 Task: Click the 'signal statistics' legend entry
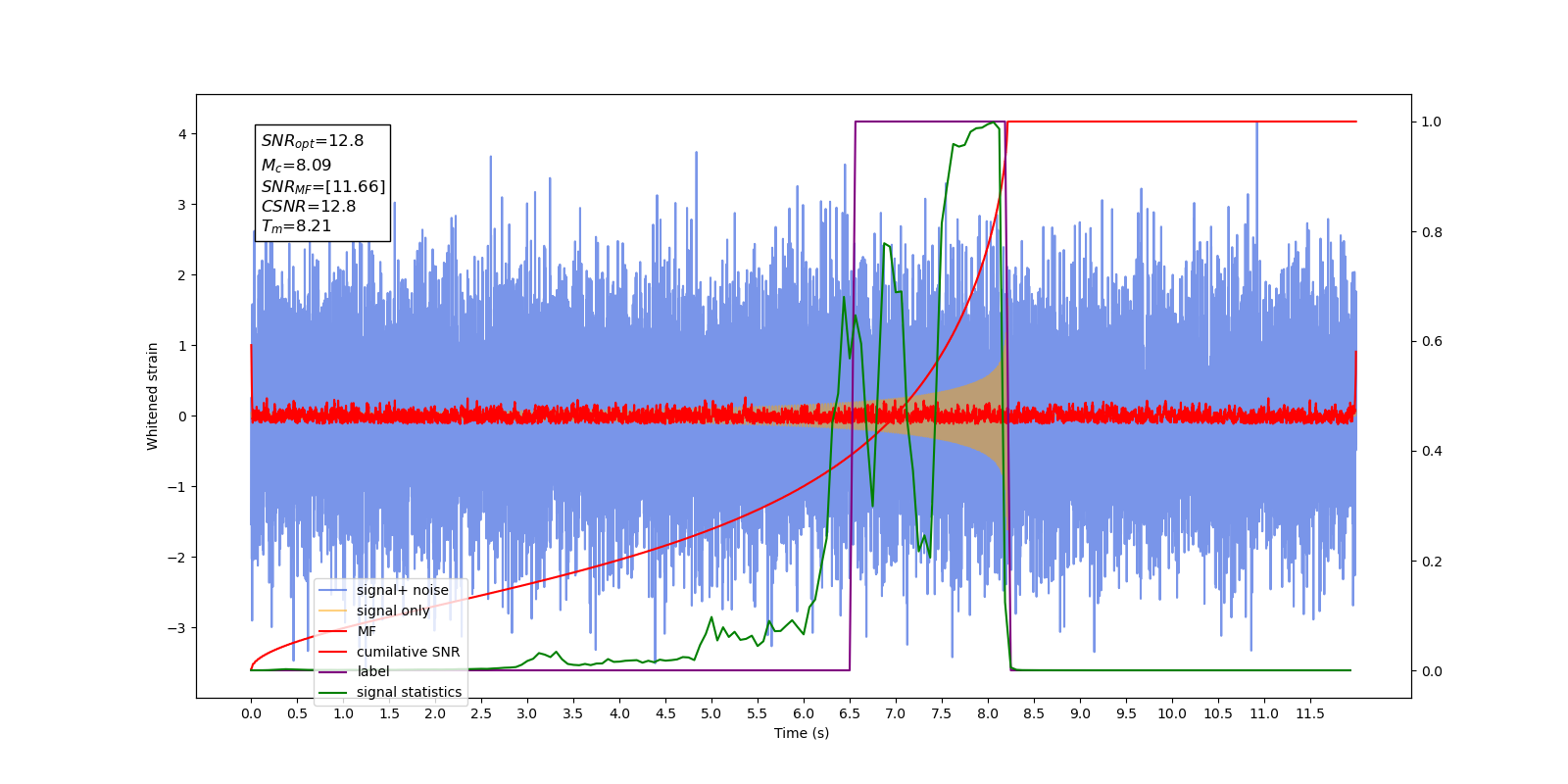409,692
